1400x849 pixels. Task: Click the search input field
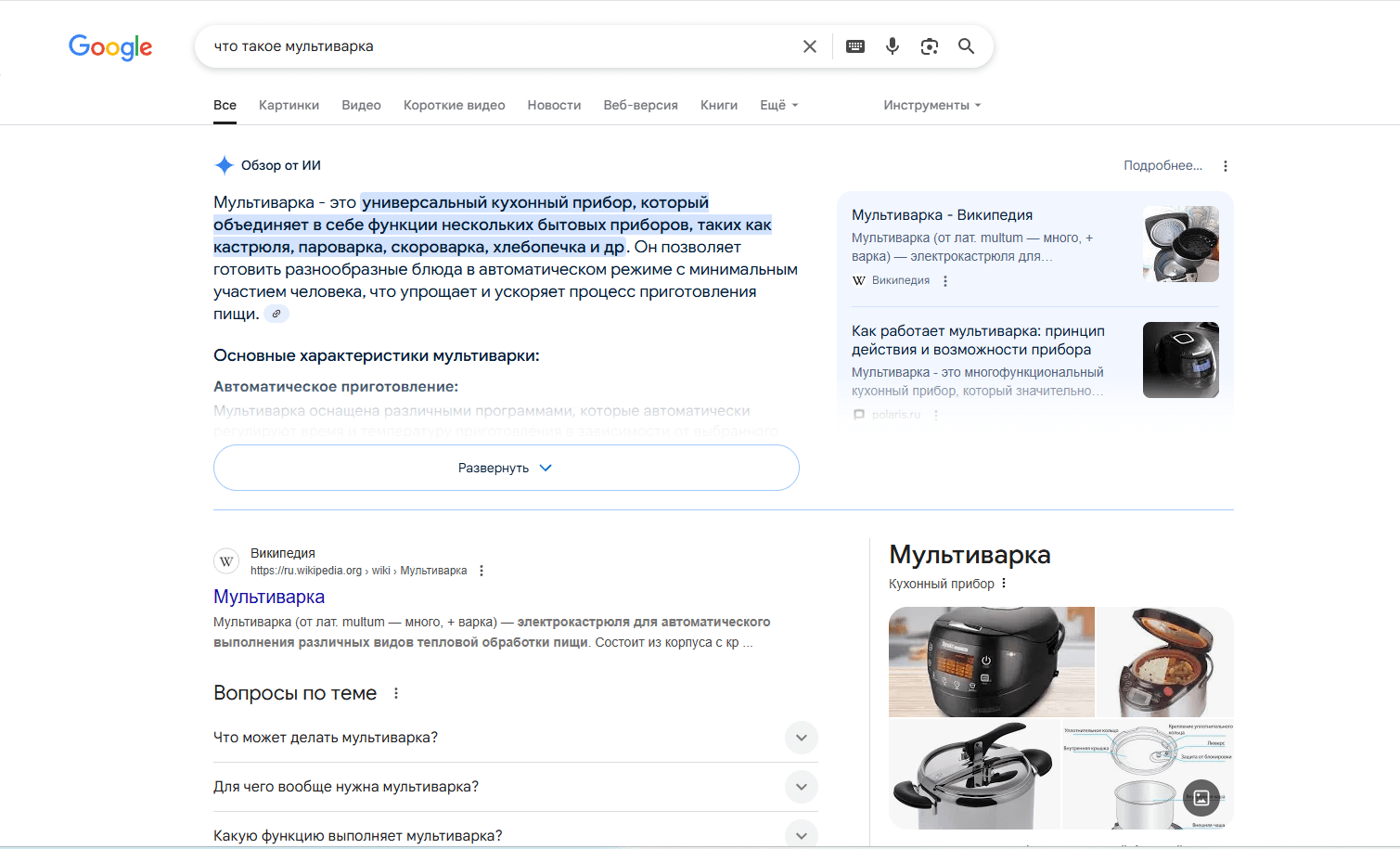501,46
